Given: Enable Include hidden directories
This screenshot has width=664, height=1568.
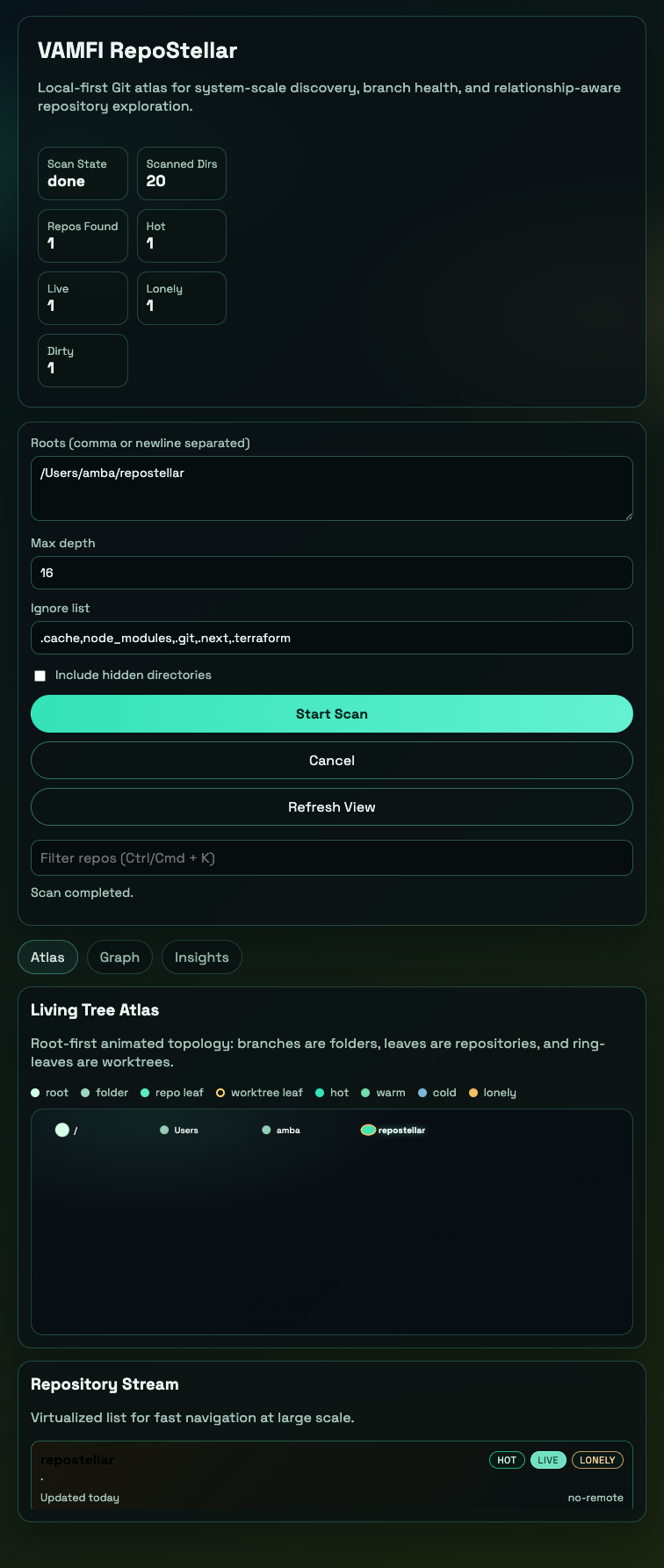Looking at the screenshot, I should [x=40, y=675].
